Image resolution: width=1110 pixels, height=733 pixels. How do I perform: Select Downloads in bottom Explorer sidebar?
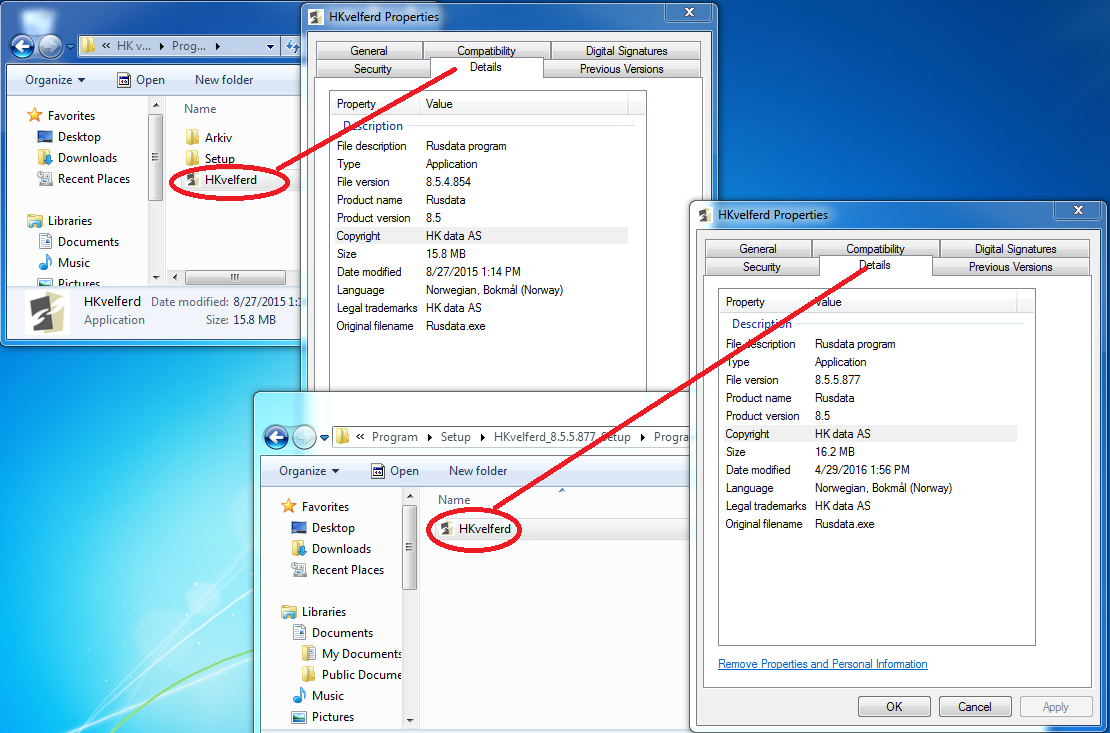tap(331, 549)
